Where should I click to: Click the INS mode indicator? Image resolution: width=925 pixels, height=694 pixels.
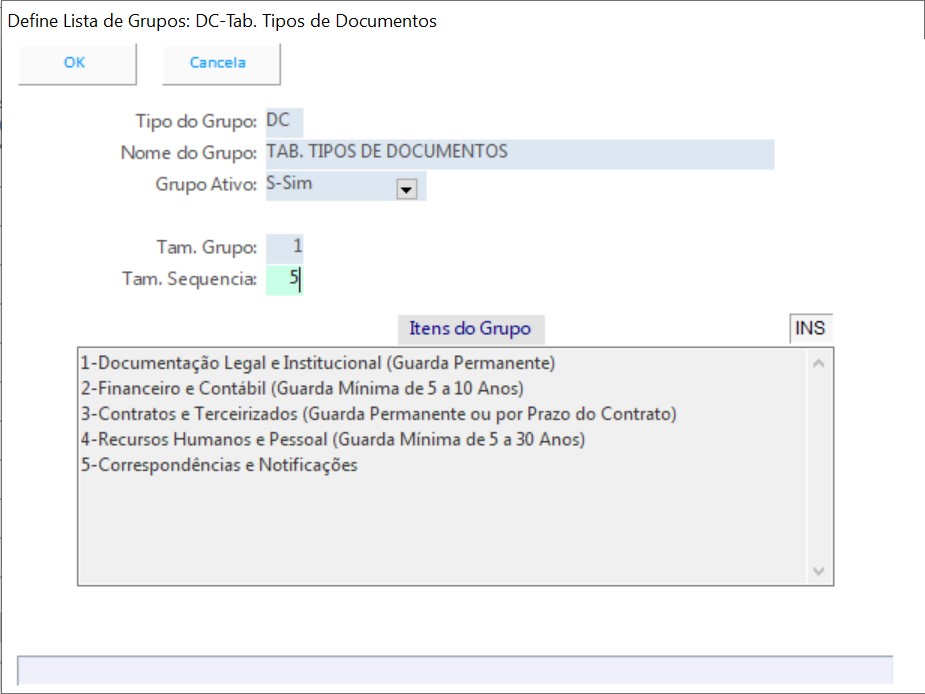tap(810, 328)
